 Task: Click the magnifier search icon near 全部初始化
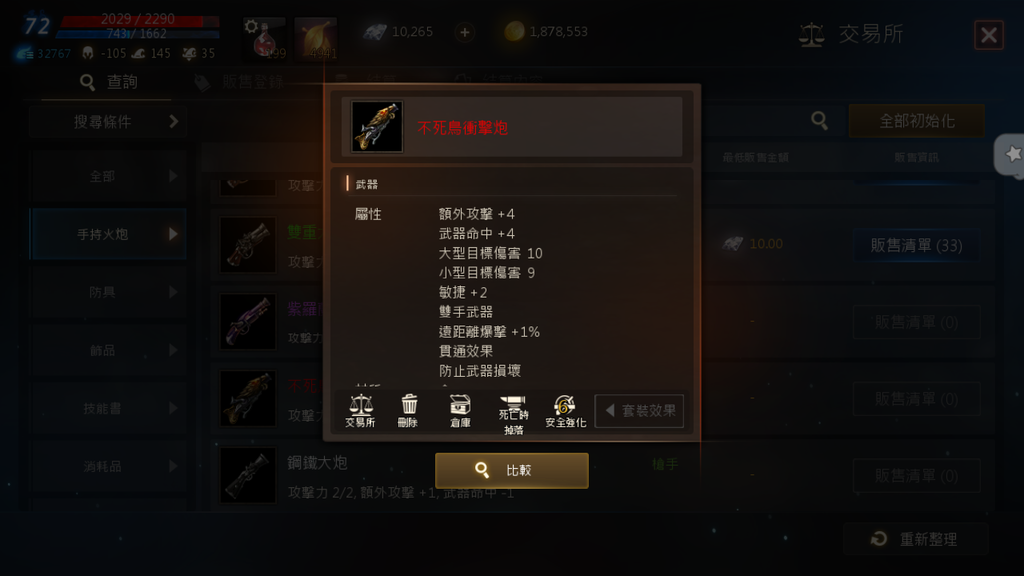[819, 120]
